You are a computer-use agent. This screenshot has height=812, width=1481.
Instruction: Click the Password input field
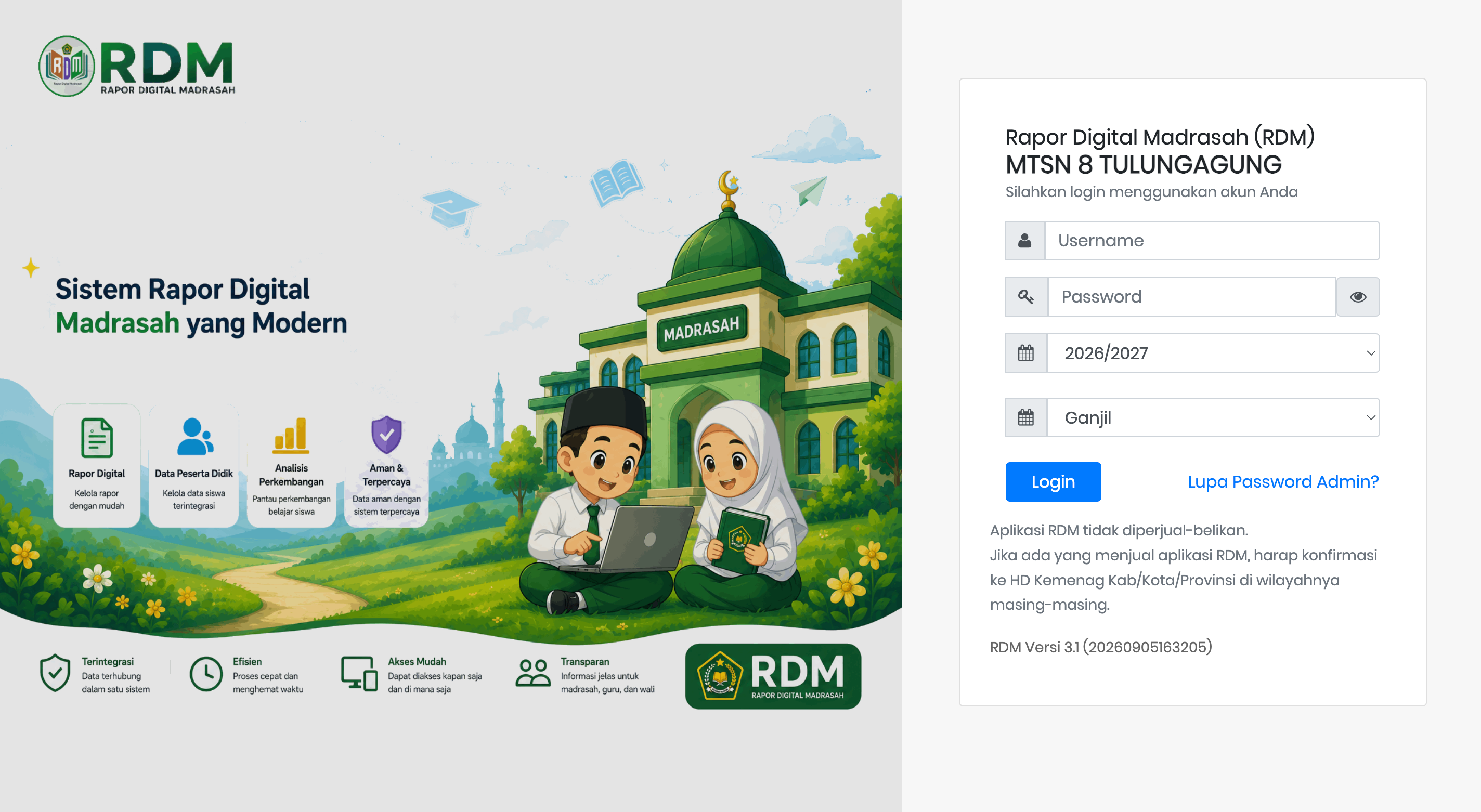point(1192,296)
